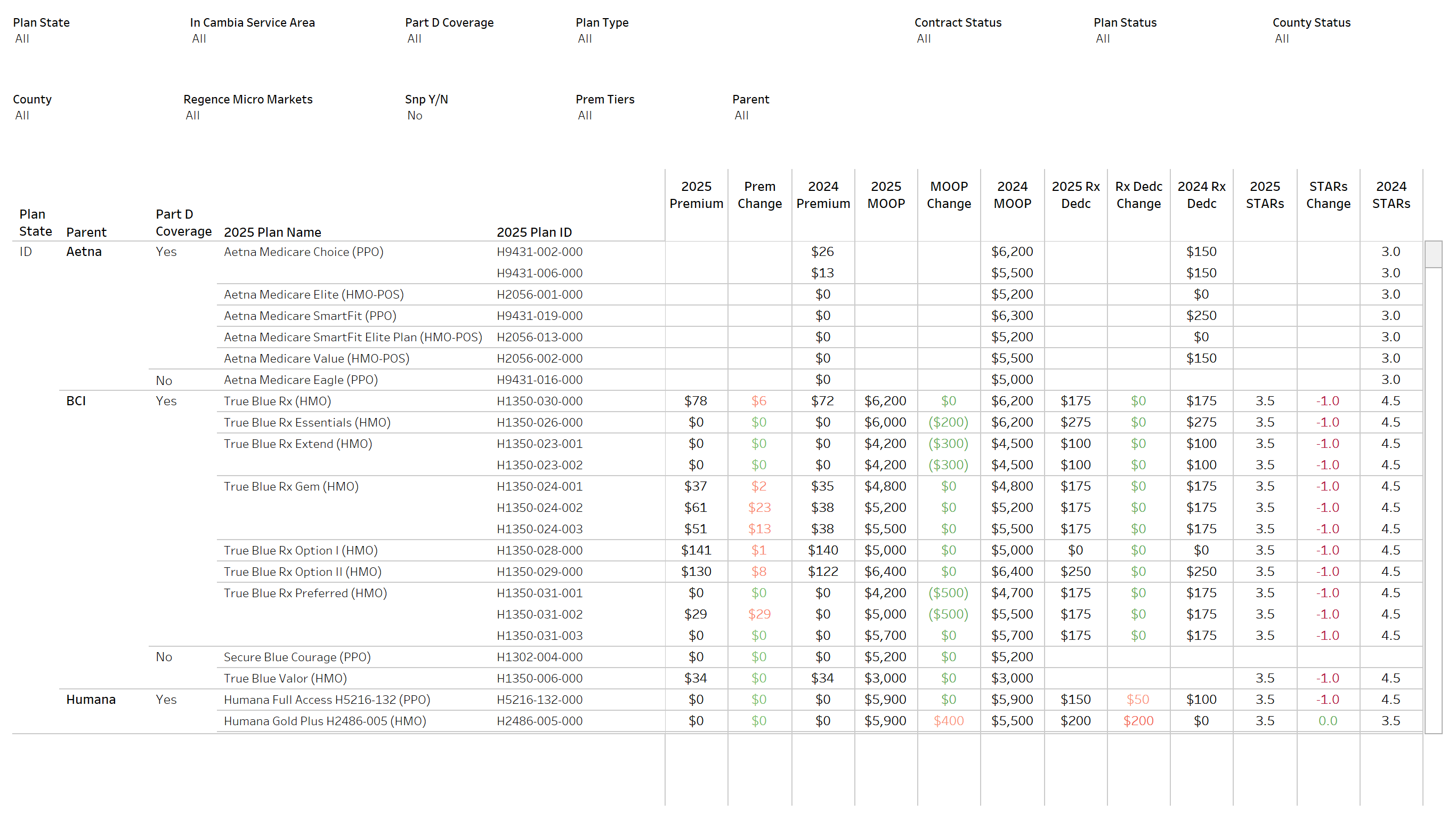
Task: Click plan ID H1350-030-000
Action: coord(539,401)
